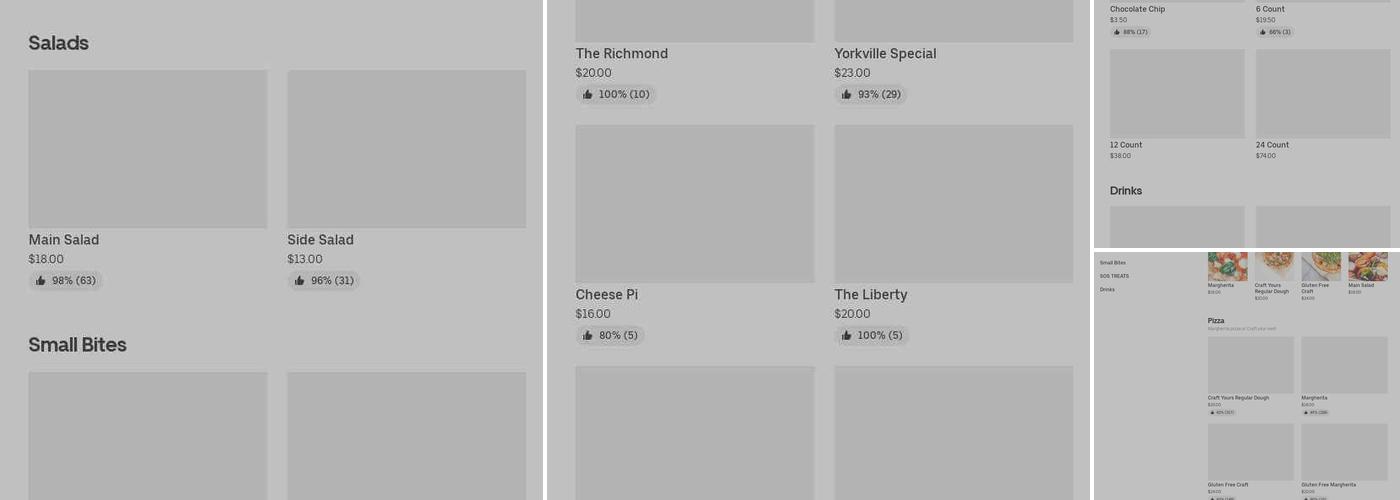Image resolution: width=1400 pixels, height=500 pixels.
Task: Tap thumbs-up icon under Chocolate Chip
Action: click(x=1117, y=32)
